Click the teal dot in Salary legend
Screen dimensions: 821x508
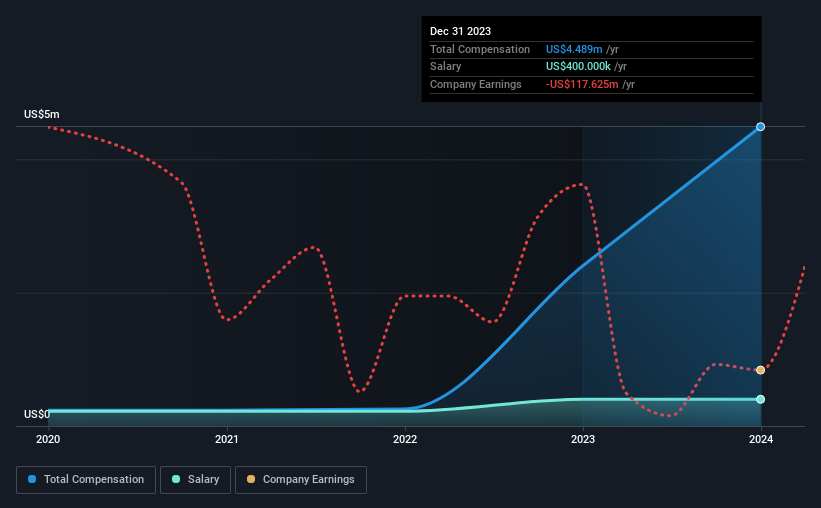[x=176, y=479]
